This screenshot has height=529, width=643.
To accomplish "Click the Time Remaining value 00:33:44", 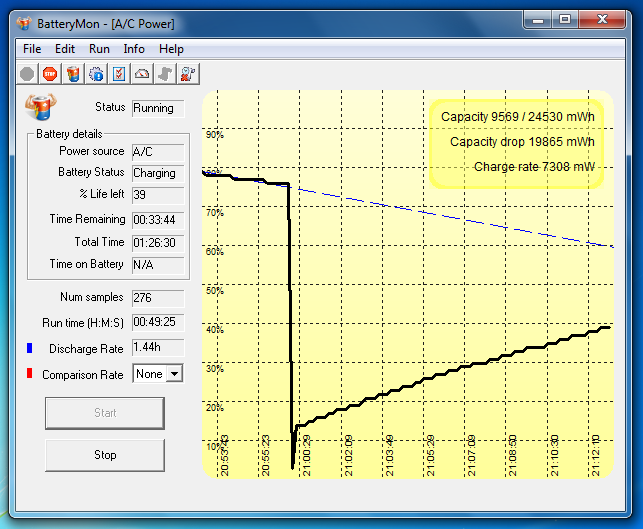I will (158, 220).
